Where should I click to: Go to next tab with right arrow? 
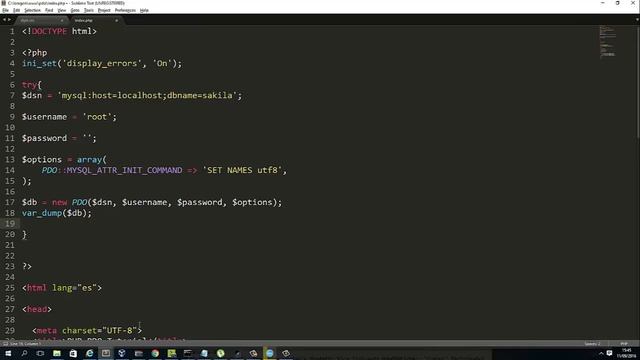click(9, 20)
